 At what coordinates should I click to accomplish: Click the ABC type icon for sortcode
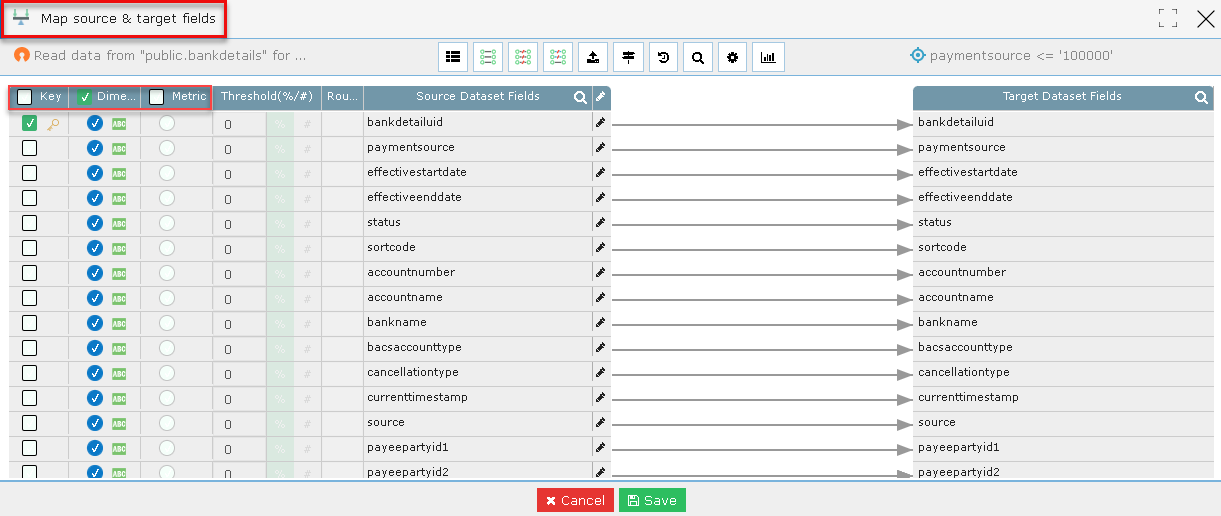119,249
